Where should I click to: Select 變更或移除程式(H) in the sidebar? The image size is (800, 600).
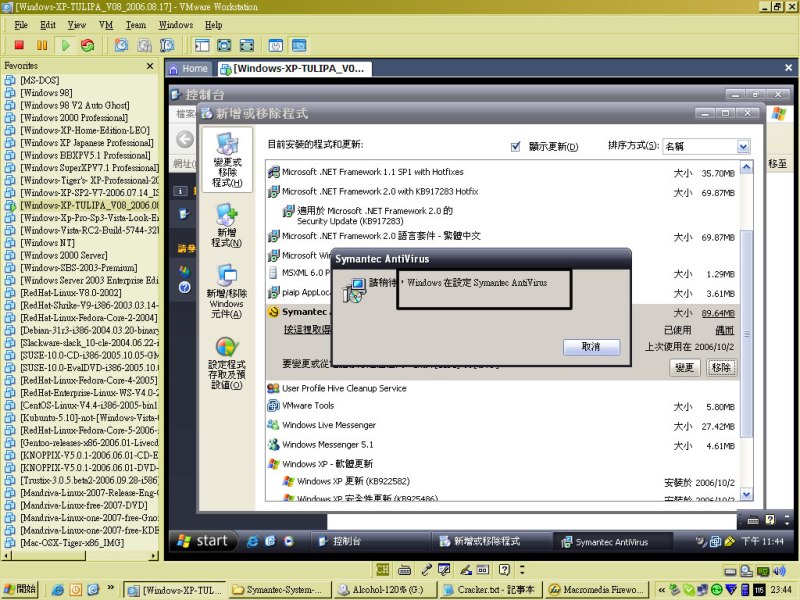(x=227, y=160)
